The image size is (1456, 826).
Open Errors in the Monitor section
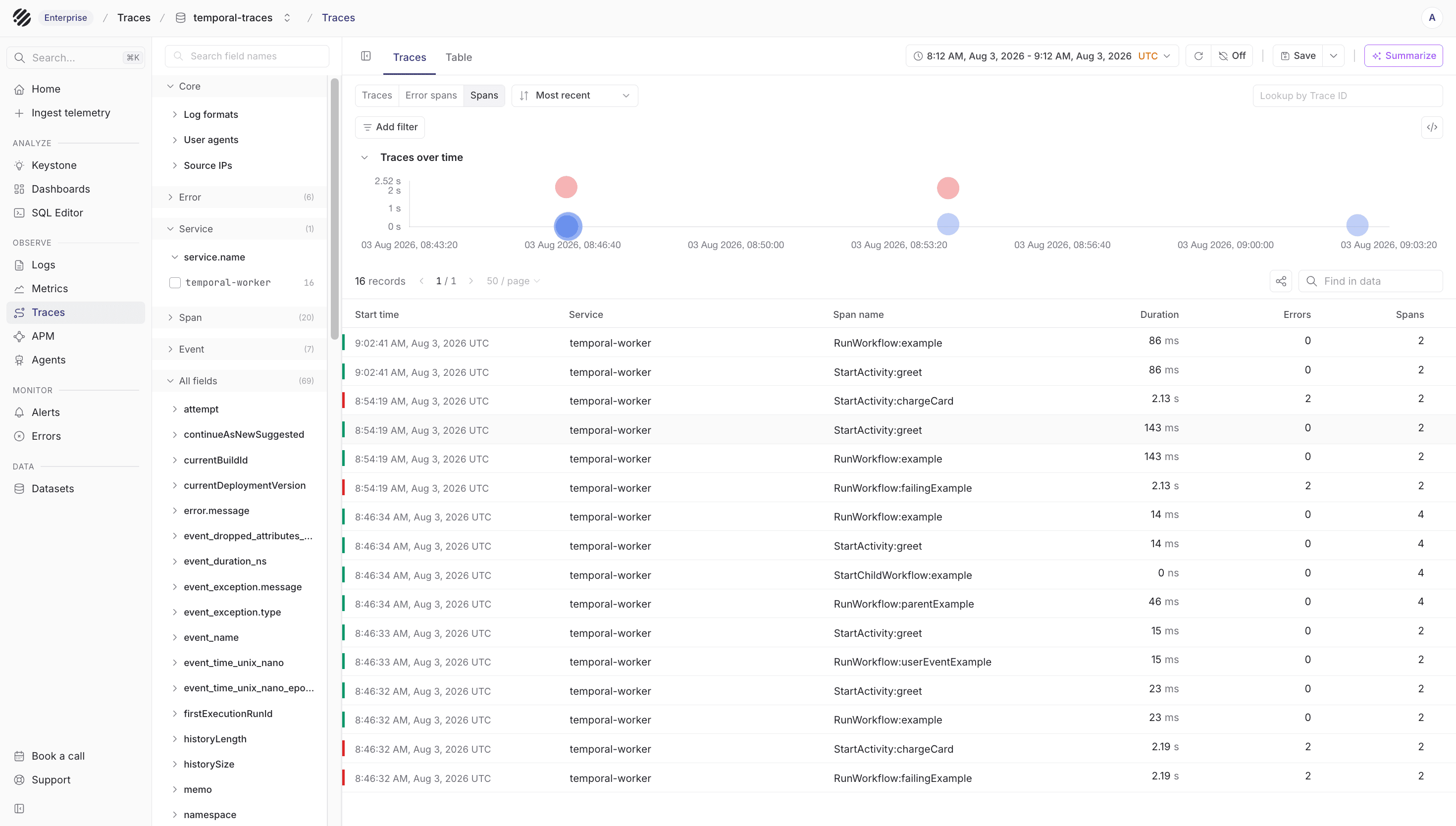click(75, 436)
